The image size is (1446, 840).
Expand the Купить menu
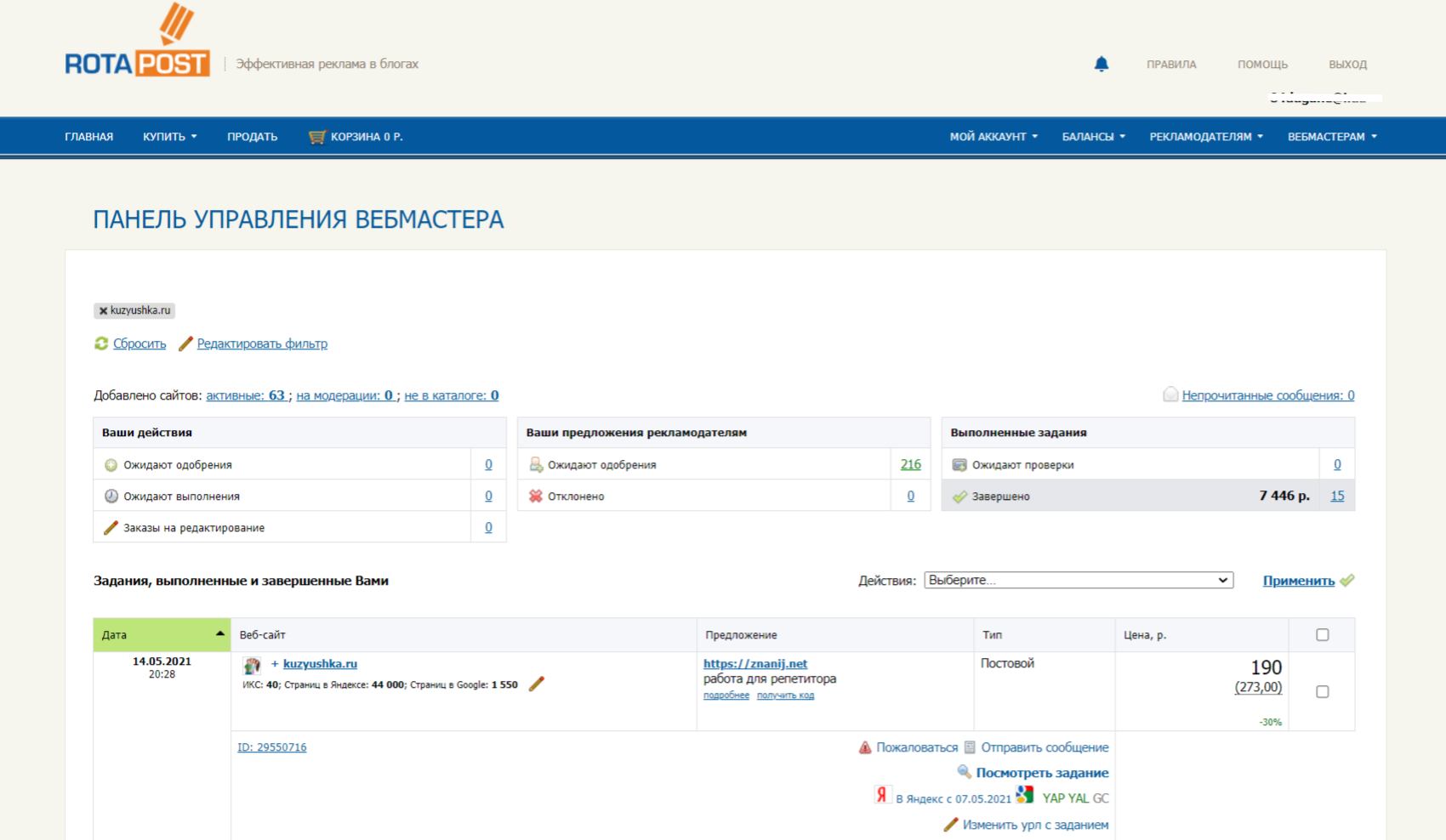[x=169, y=137]
